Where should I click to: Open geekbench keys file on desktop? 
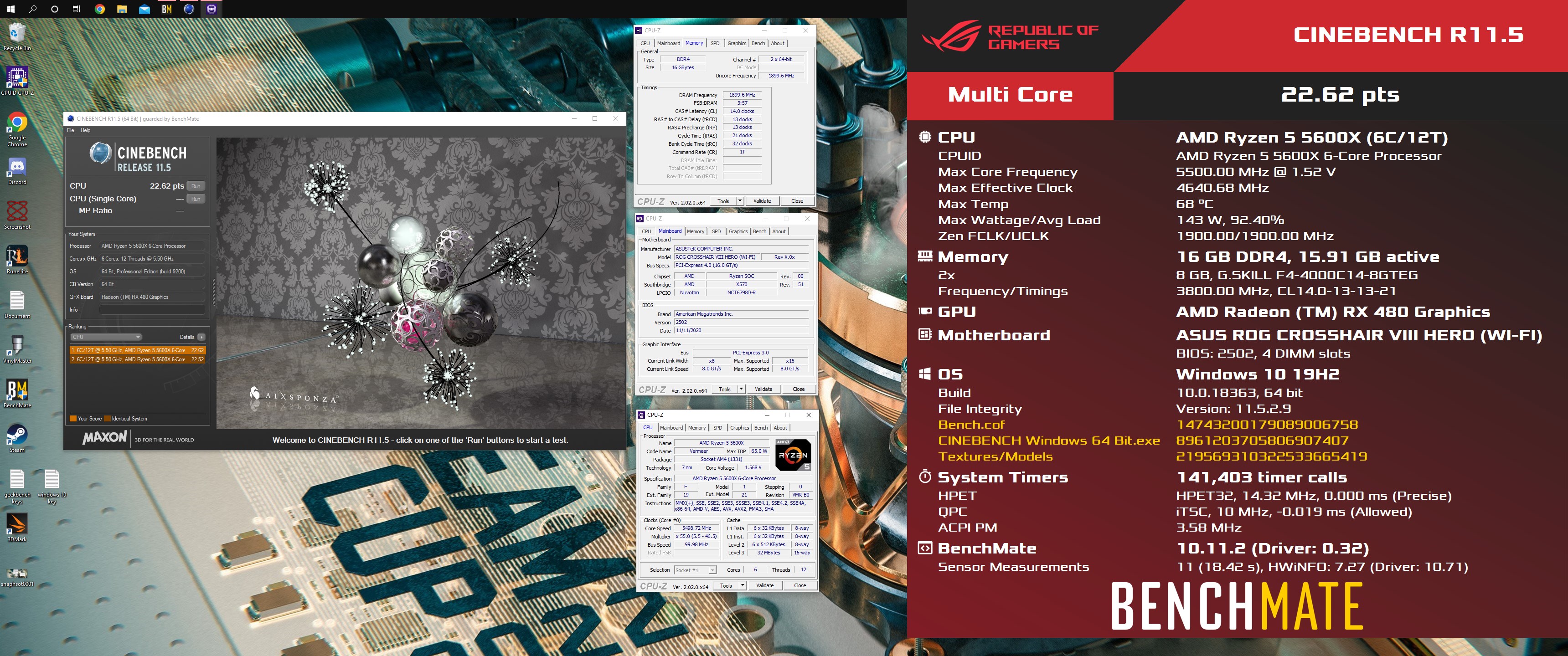(17, 487)
